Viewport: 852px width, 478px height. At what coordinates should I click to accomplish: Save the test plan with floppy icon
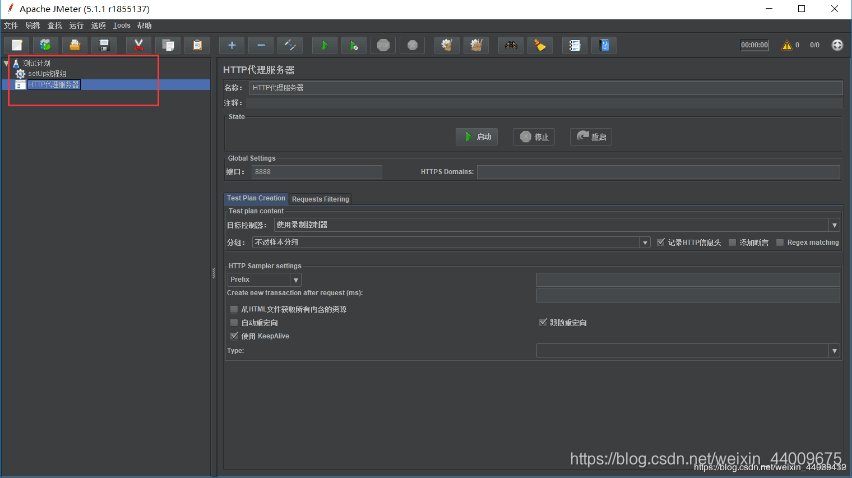pyautogui.click(x=104, y=45)
